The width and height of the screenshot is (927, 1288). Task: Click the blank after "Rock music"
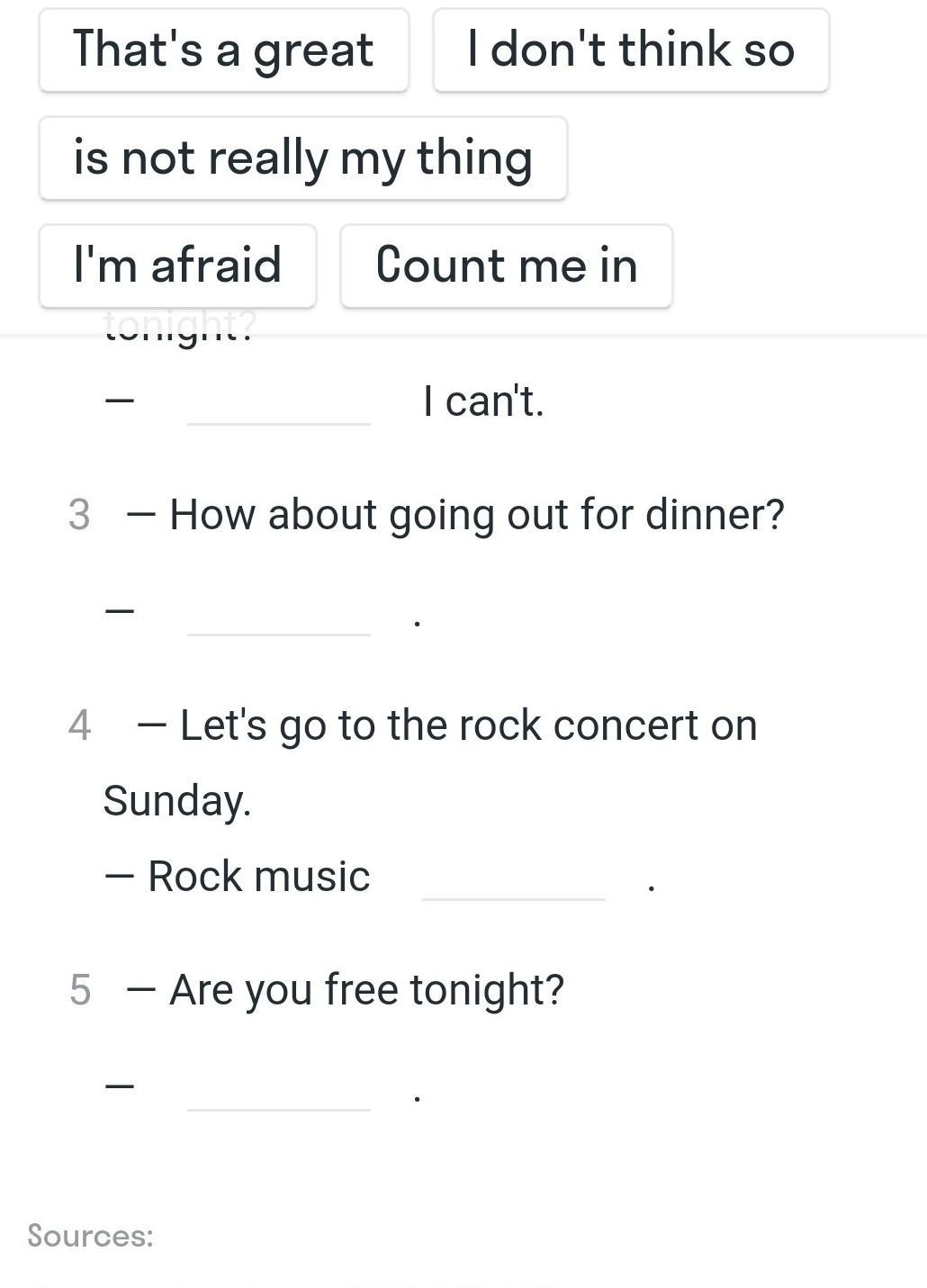[x=514, y=878]
